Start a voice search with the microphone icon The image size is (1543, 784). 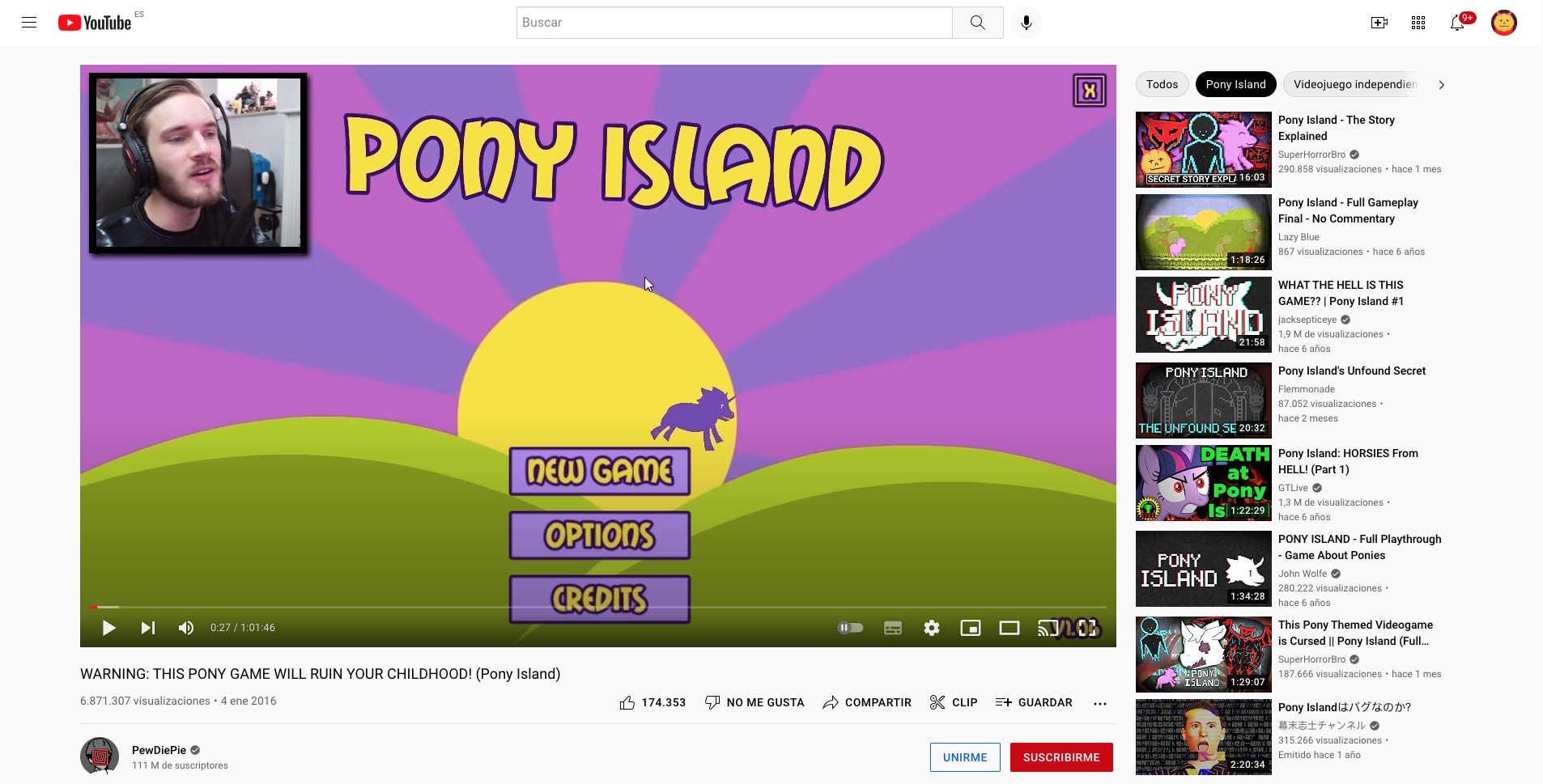[1025, 22]
